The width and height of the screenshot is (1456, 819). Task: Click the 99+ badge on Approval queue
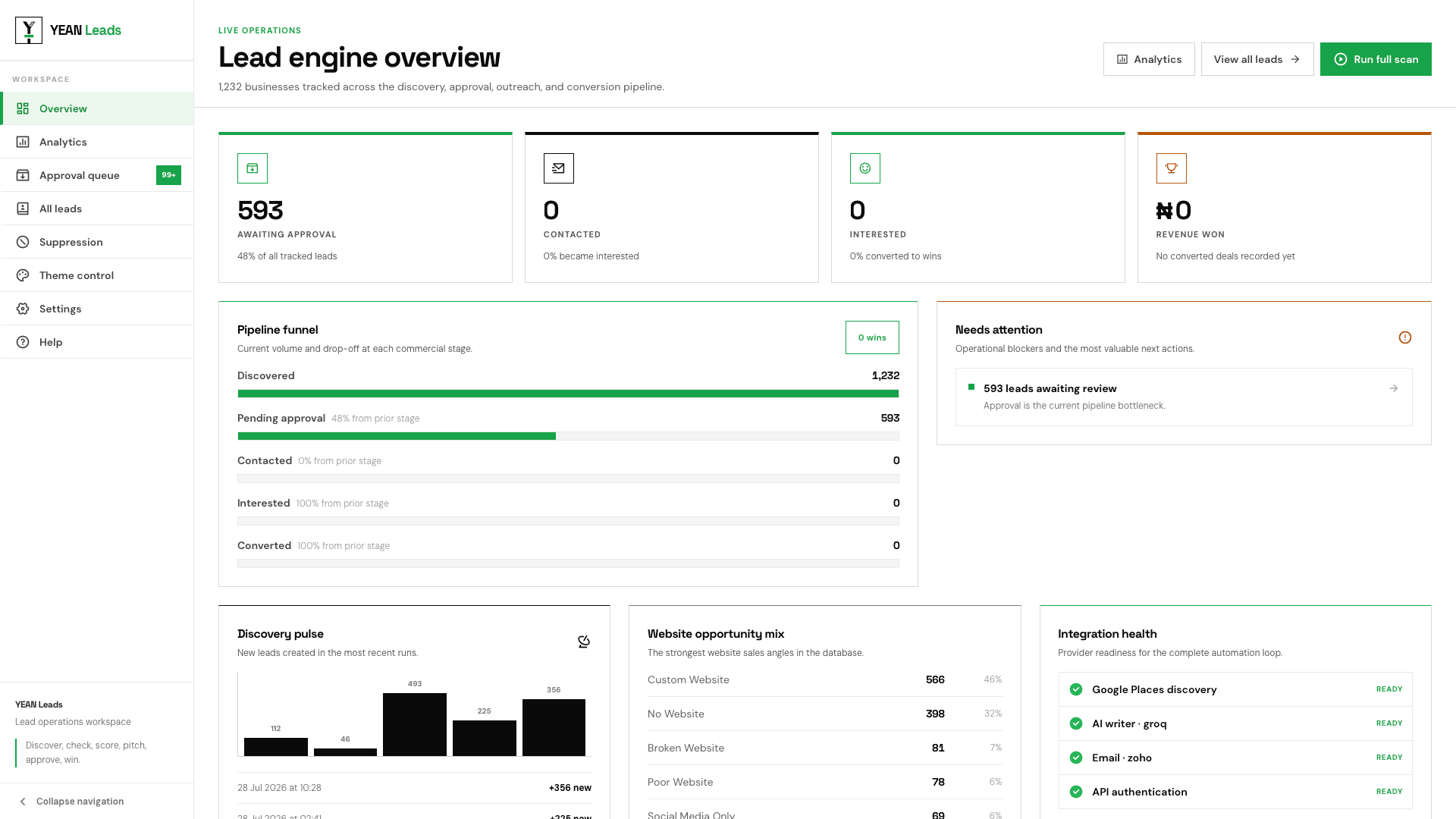pyautogui.click(x=168, y=175)
